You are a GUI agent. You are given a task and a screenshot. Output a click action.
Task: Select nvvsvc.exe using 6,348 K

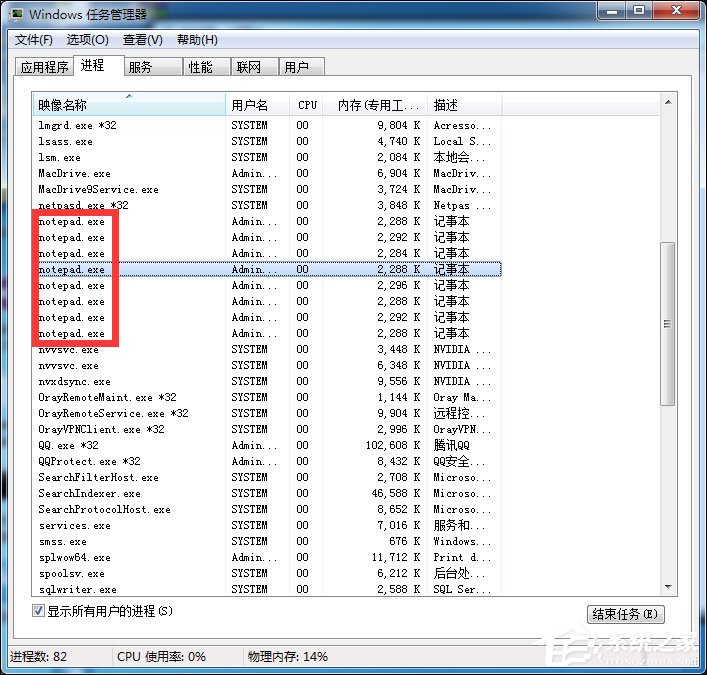point(267,366)
